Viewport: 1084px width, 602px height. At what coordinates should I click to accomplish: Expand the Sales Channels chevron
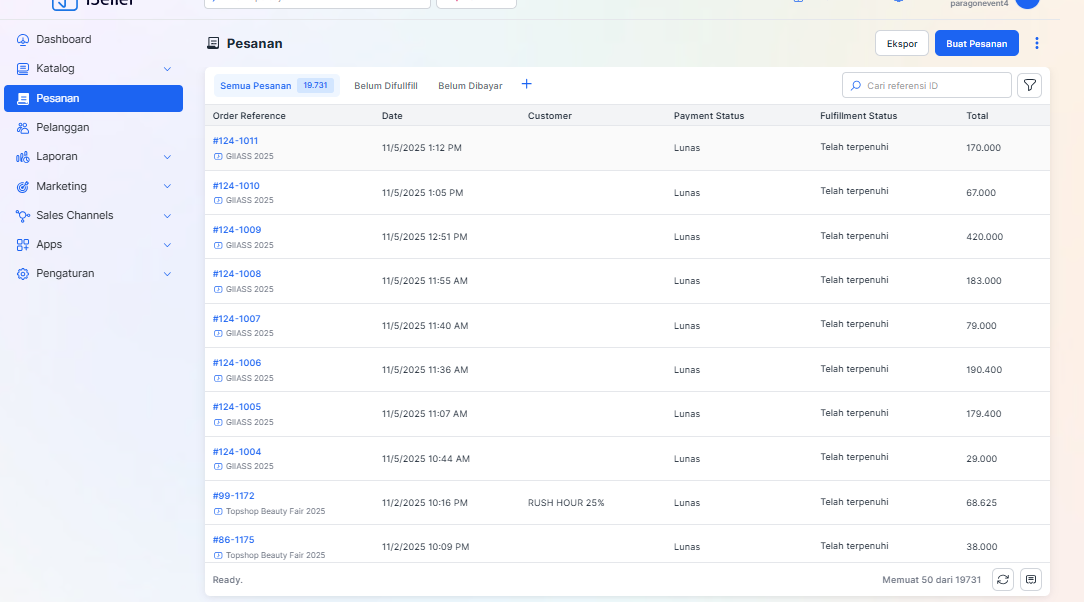pyautogui.click(x=167, y=216)
